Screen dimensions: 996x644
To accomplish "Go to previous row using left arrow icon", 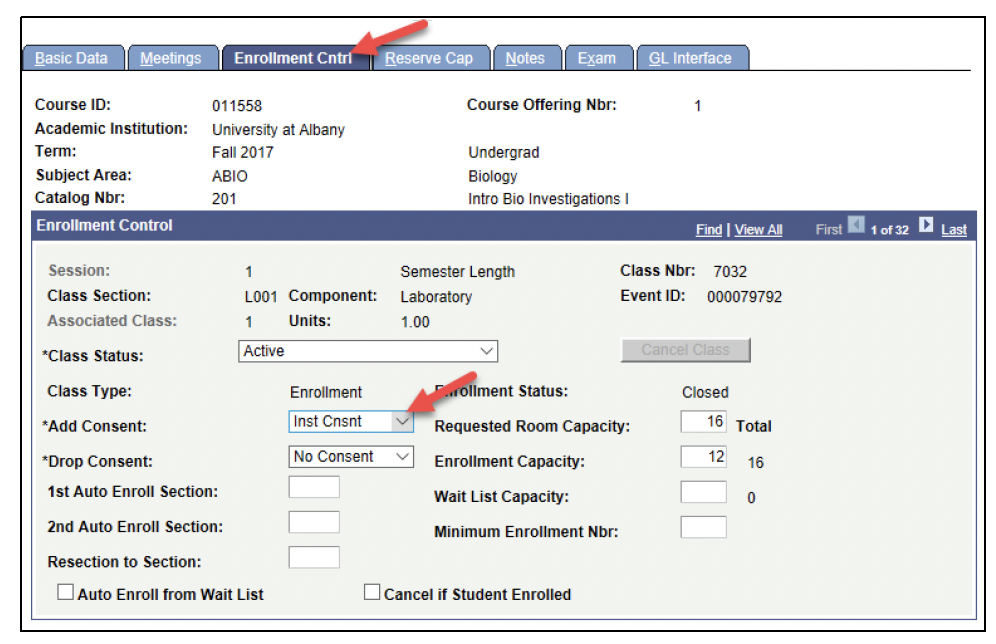I will [x=856, y=228].
